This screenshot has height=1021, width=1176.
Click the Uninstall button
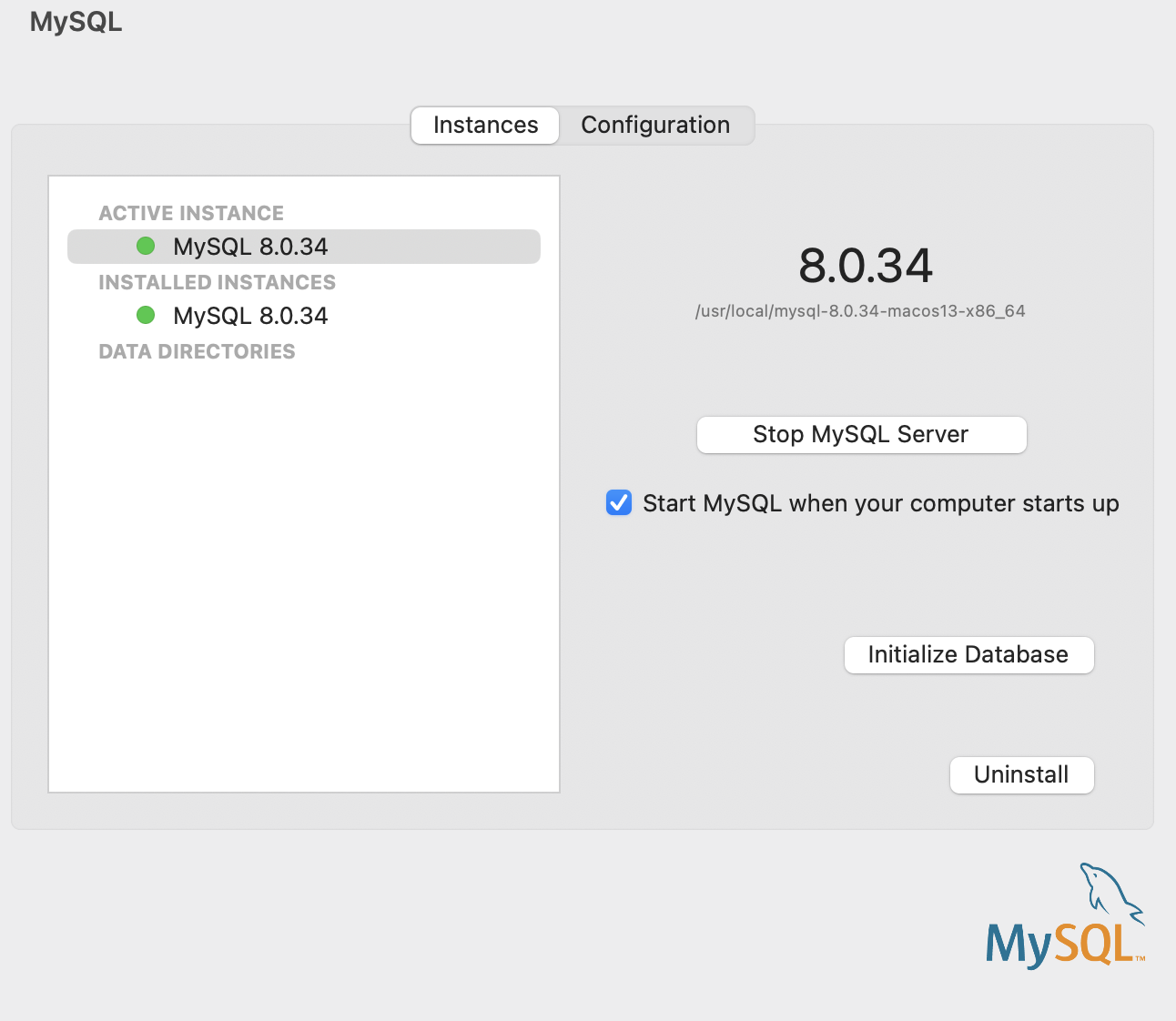tap(1021, 775)
